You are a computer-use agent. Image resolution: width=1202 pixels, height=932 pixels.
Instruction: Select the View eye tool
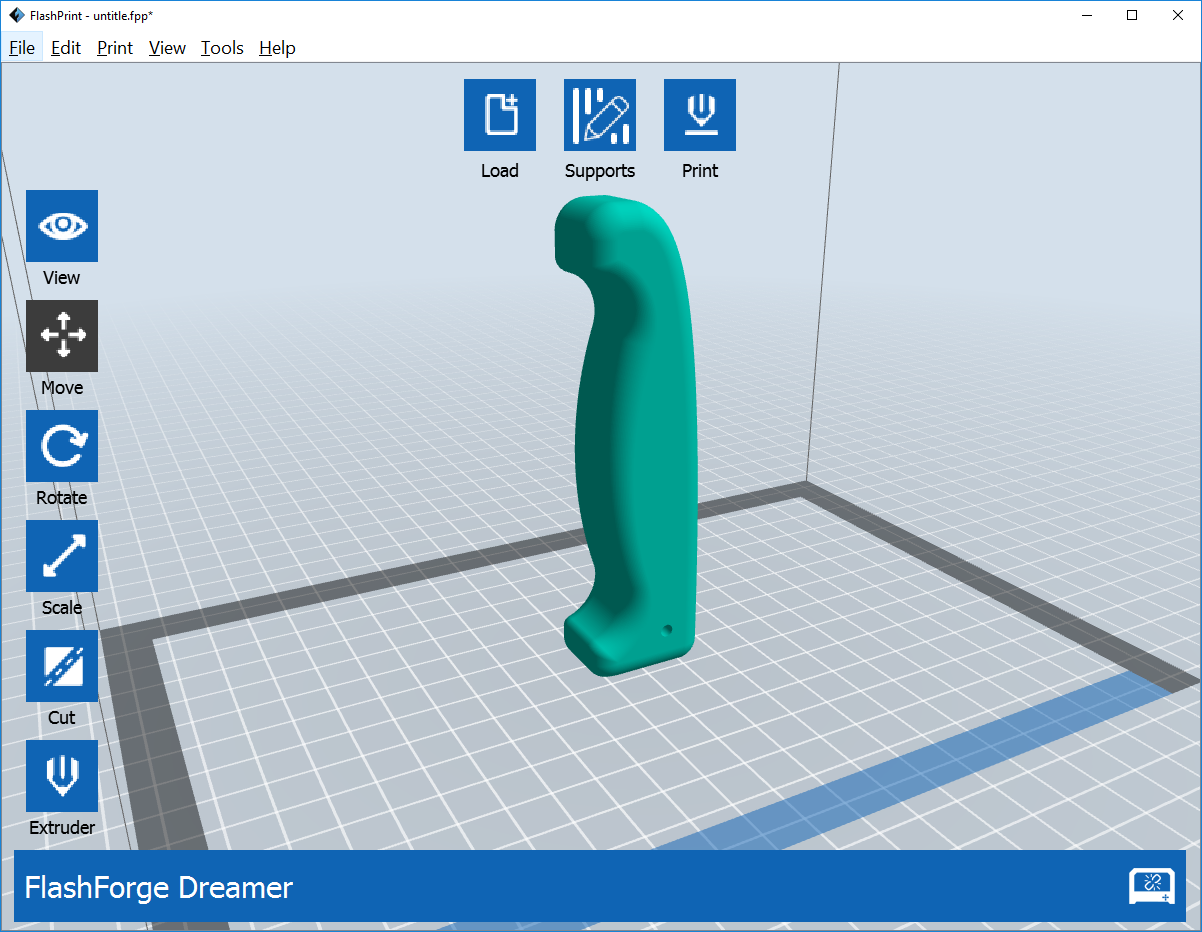point(62,226)
